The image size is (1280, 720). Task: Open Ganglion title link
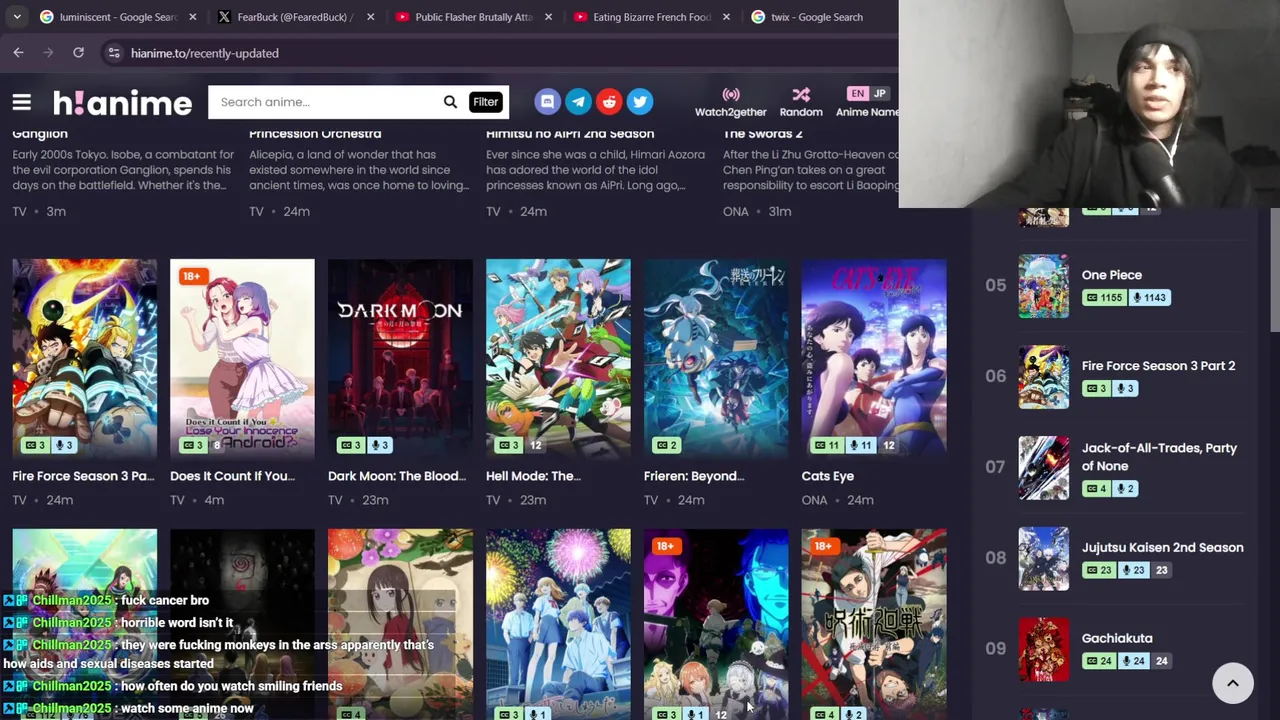pos(40,134)
